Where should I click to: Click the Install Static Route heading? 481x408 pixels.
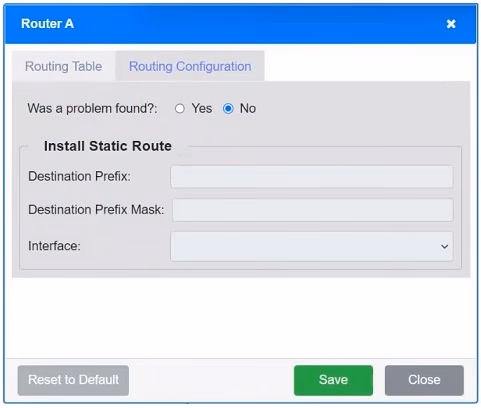click(108, 146)
